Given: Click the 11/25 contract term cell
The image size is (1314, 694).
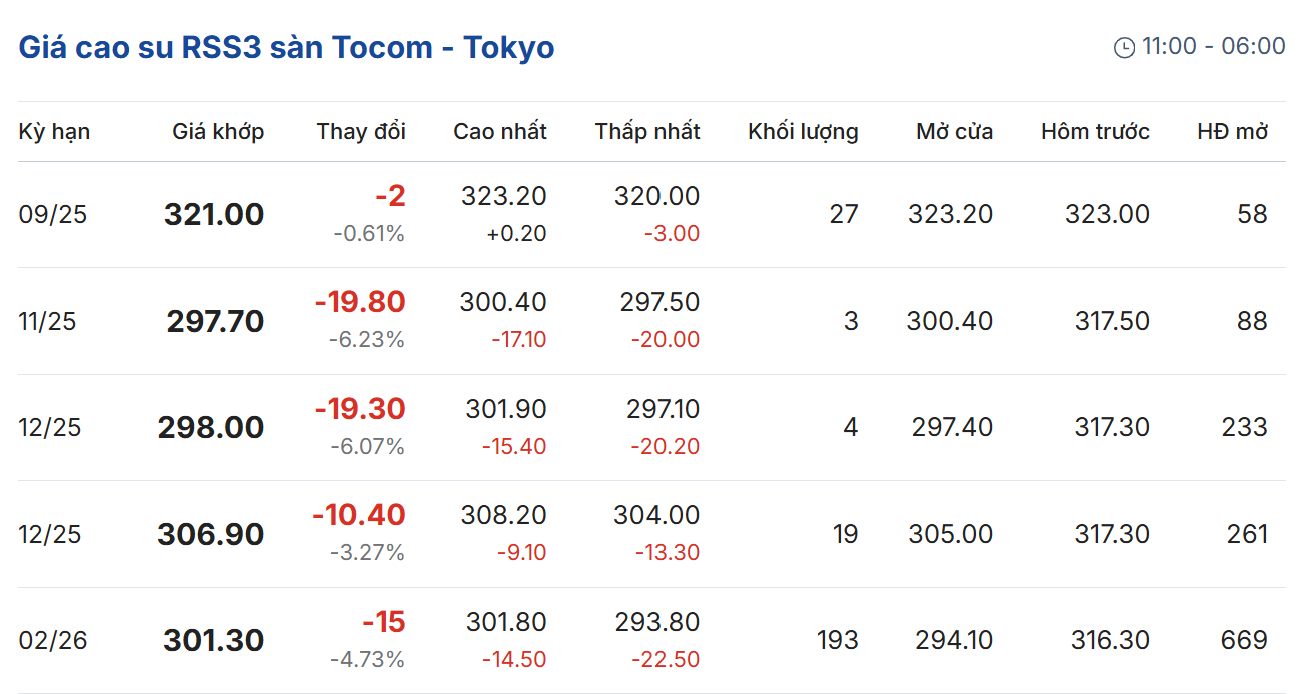Looking at the screenshot, I should tap(48, 321).
